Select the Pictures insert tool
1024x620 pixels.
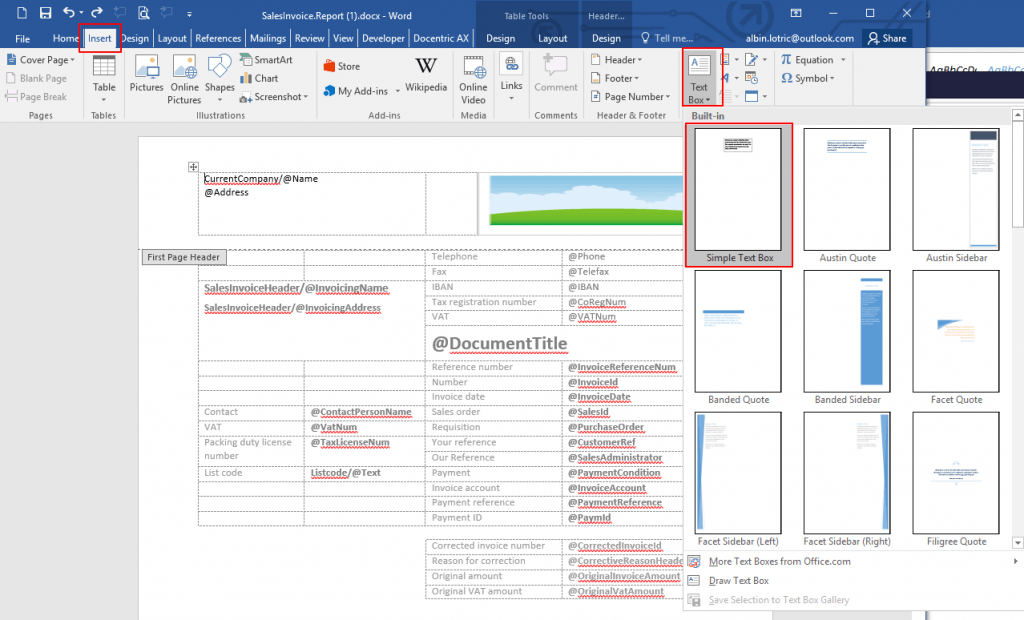coord(146,75)
